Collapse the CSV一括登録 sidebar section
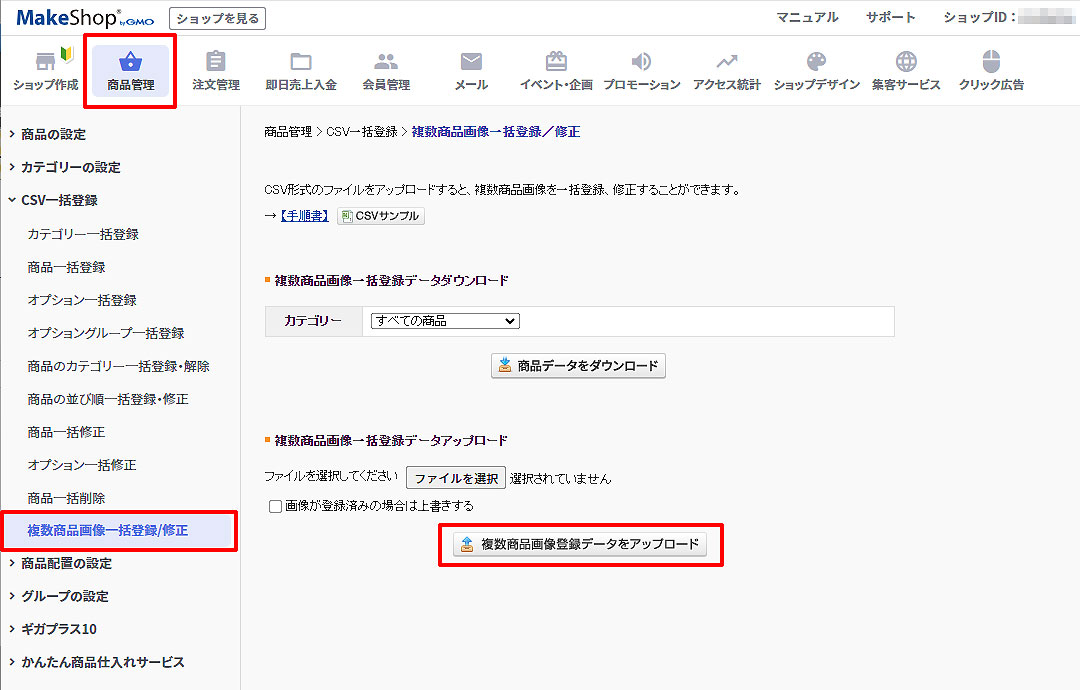This screenshot has width=1080, height=690. [59, 200]
